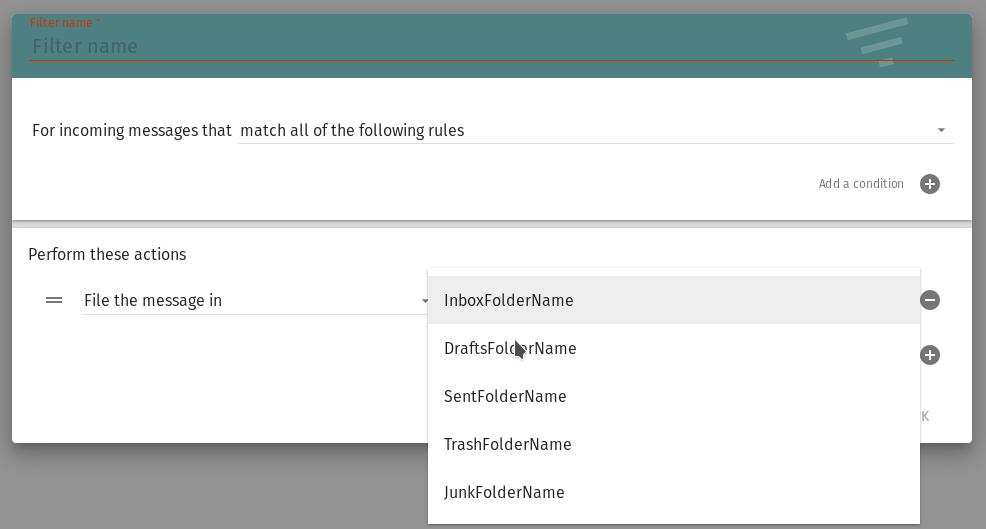The width and height of the screenshot is (986, 529).
Task: Add an action with the lower plus icon
Action: point(930,355)
